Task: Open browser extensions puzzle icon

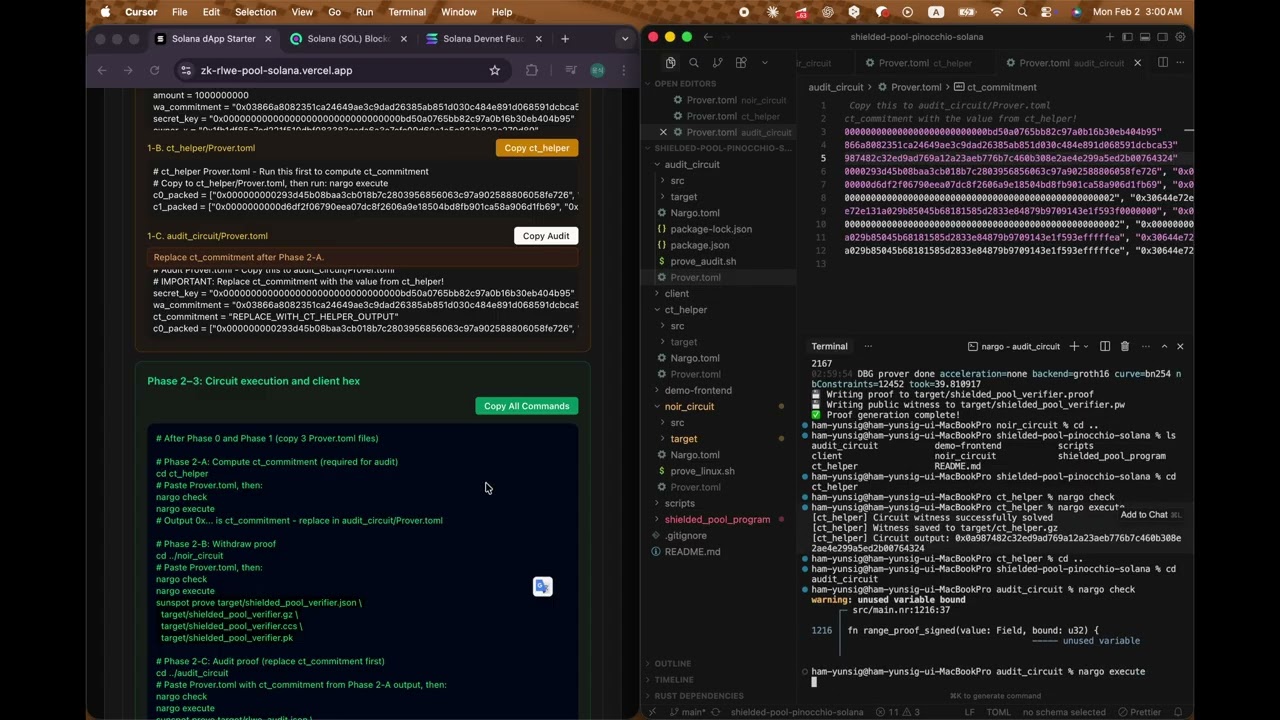Action: click(532, 70)
